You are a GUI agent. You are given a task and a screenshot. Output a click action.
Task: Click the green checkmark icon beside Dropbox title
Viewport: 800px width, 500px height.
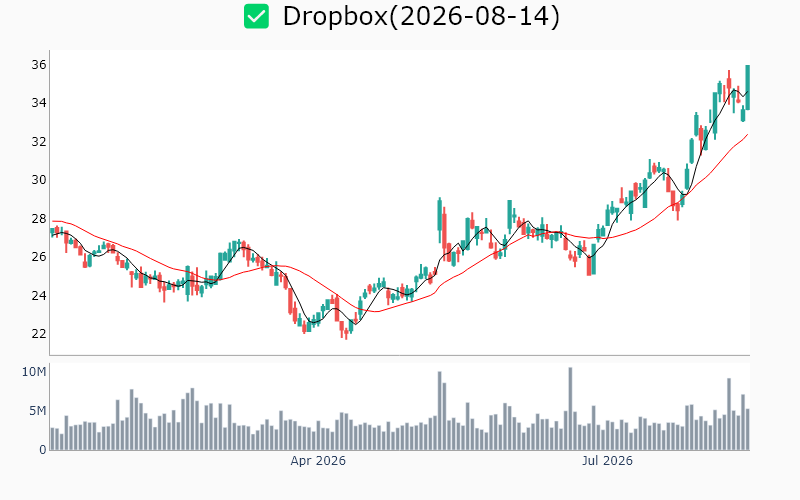coord(256,16)
